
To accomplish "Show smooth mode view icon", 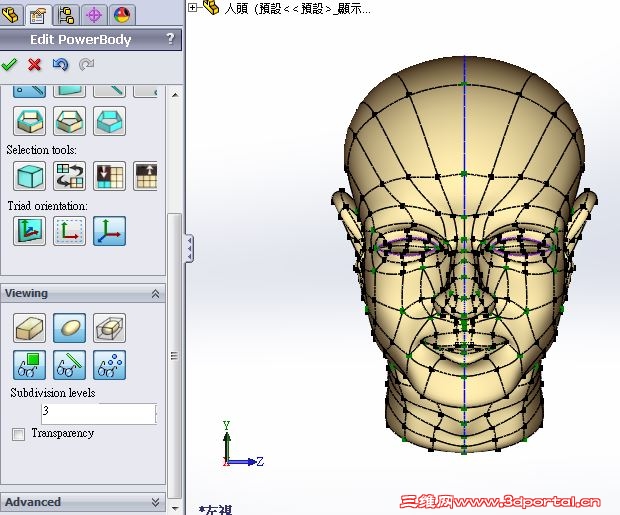I will (x=69, y=328).
